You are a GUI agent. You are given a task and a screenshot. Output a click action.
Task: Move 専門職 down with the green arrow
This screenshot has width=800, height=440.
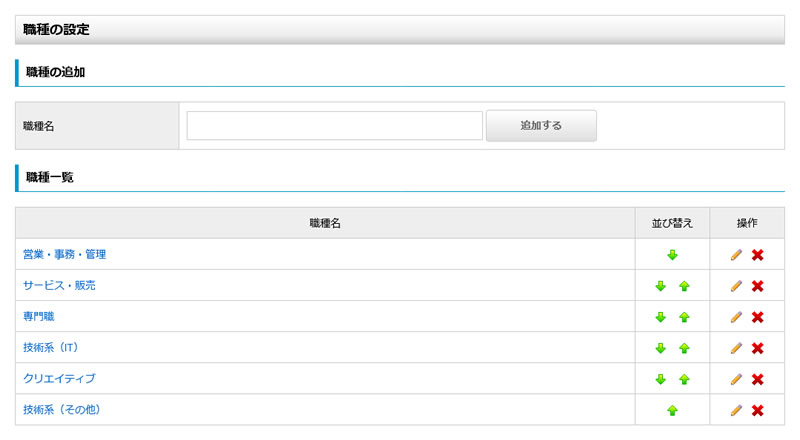660,317
